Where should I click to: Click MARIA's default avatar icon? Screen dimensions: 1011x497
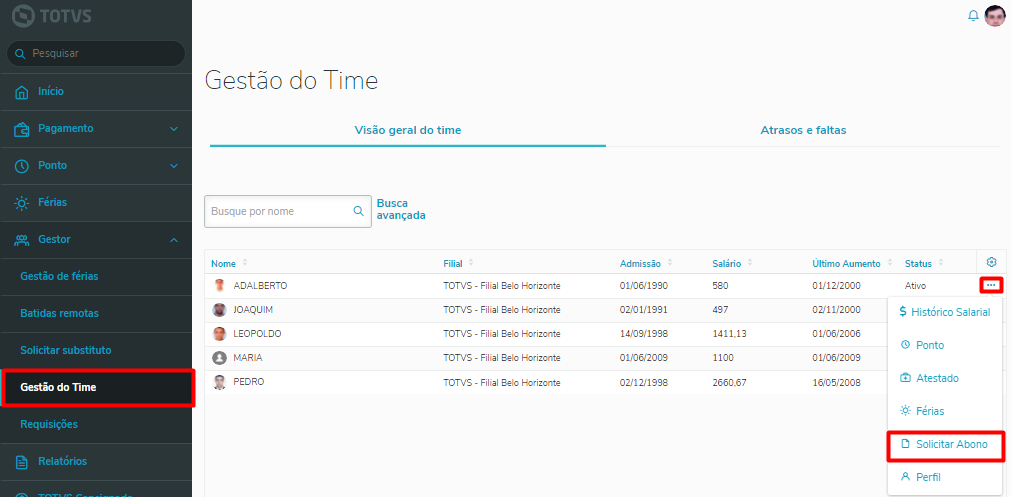[220, 358]
